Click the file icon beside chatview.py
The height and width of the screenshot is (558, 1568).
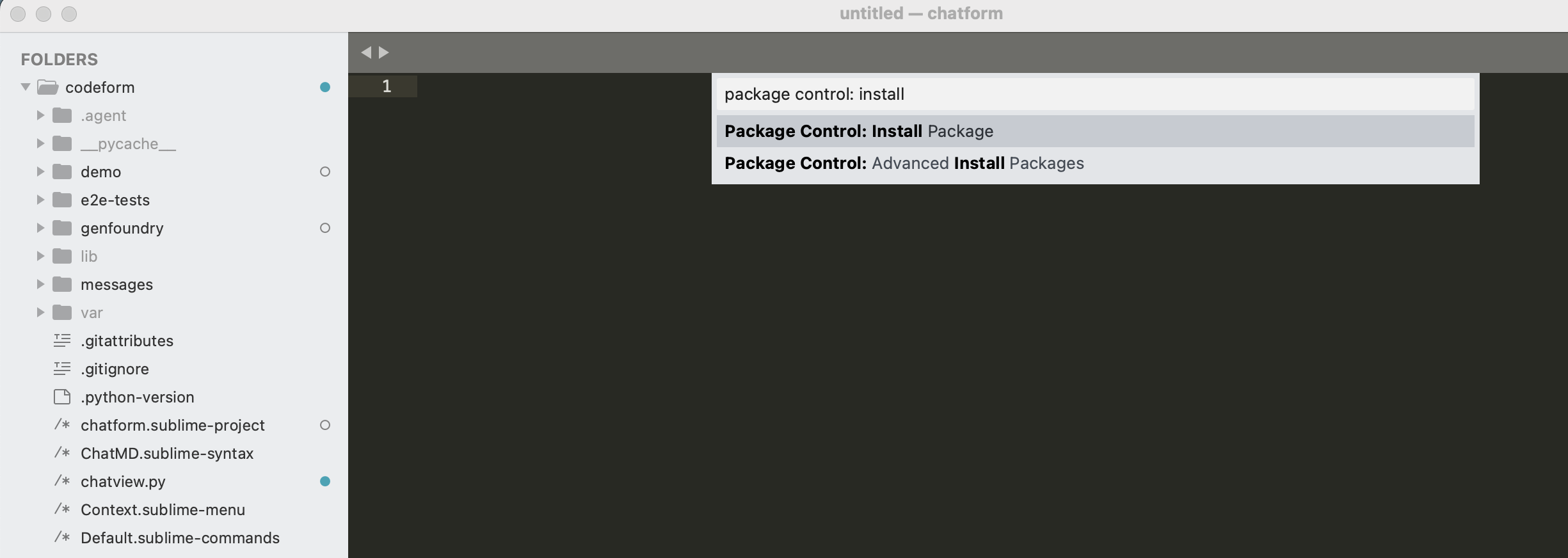click(62, 481)
